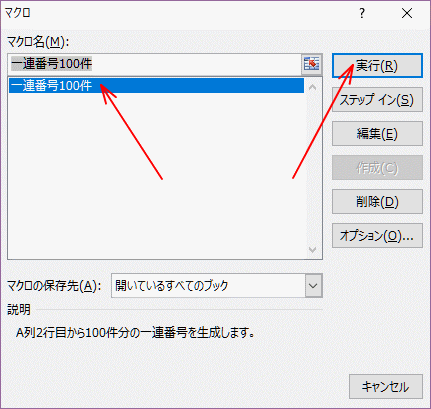Open macro options via オプション(O)...

coord(377,236)
